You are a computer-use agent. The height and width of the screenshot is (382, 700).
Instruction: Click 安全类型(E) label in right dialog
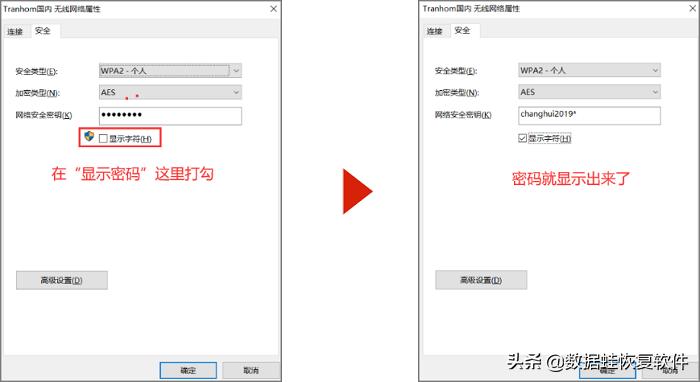tap(456, 71)
